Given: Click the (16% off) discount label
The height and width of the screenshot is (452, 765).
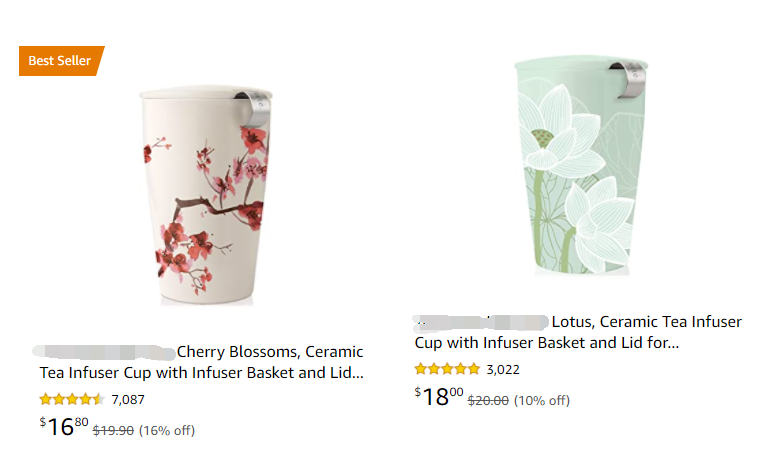Looking at the screenshot, I should tap(167, 431).
